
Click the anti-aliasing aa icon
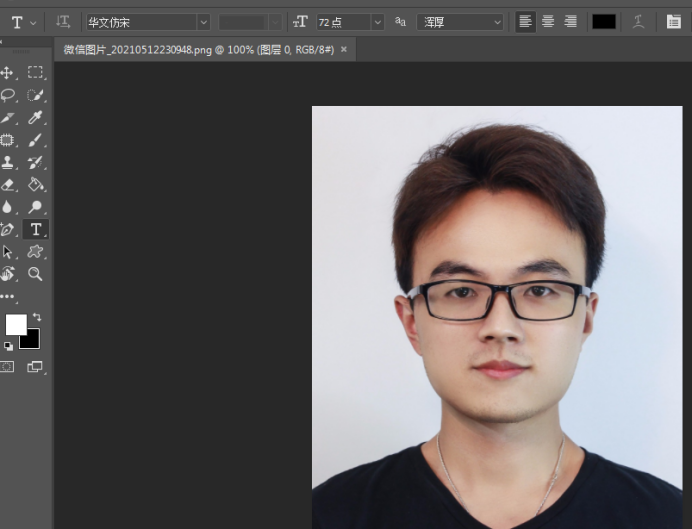coord(400,21)
